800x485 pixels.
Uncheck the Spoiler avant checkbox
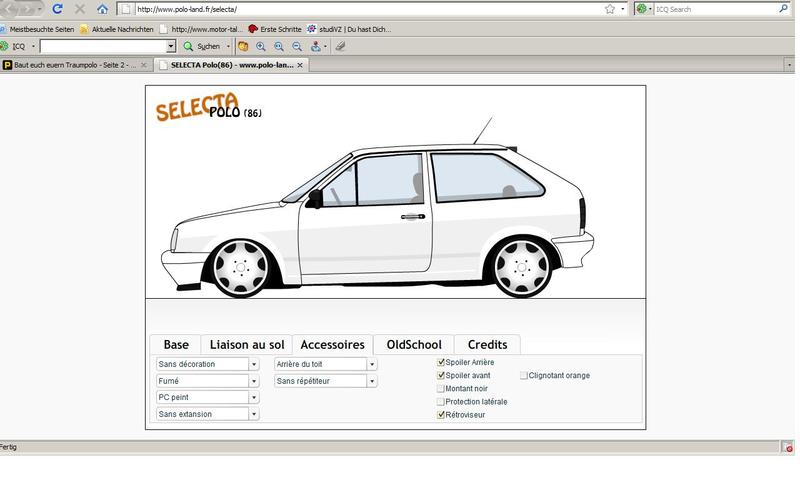tap(441, 375)
